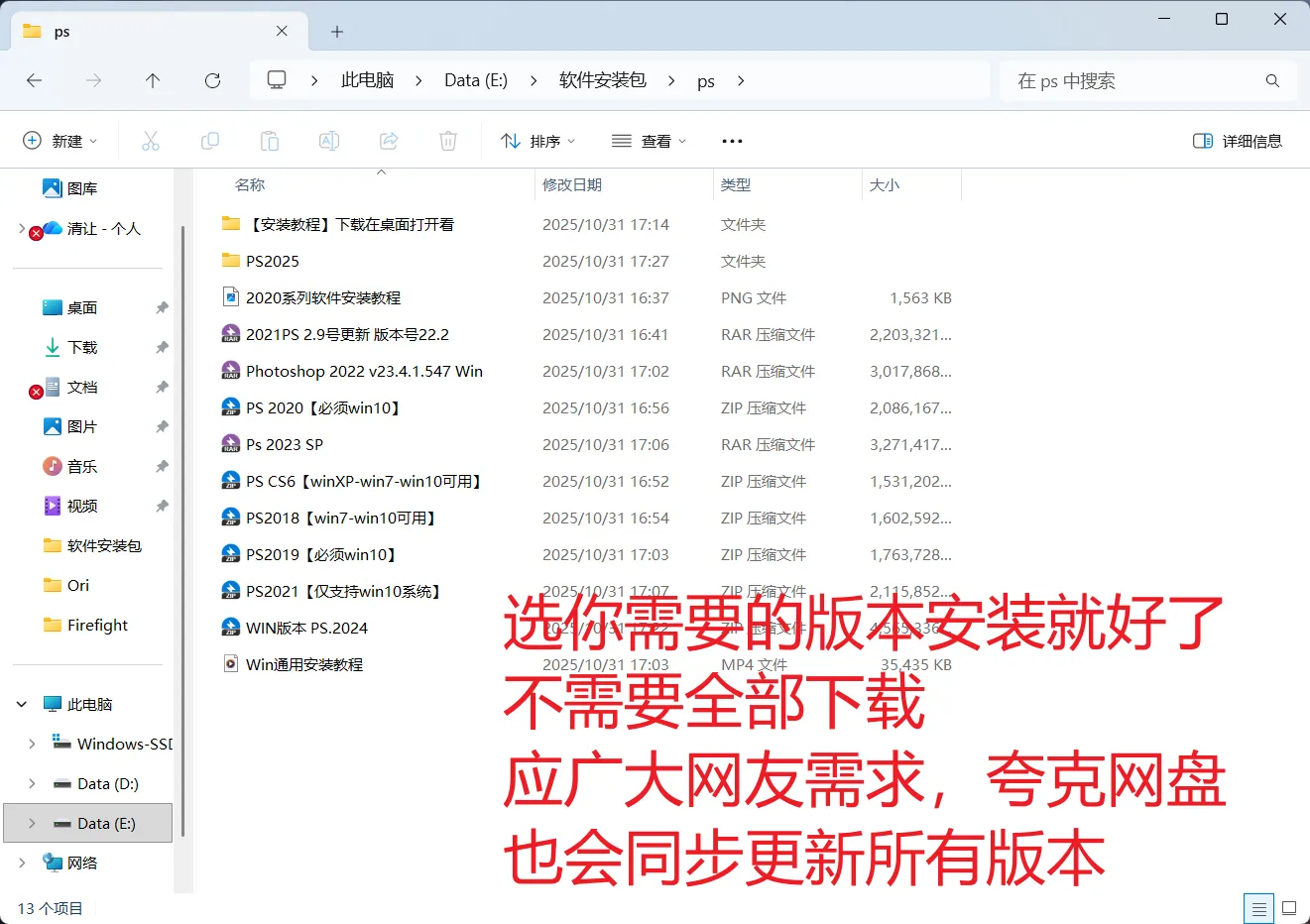Click the computer icon in address bar

coord(277,80)
